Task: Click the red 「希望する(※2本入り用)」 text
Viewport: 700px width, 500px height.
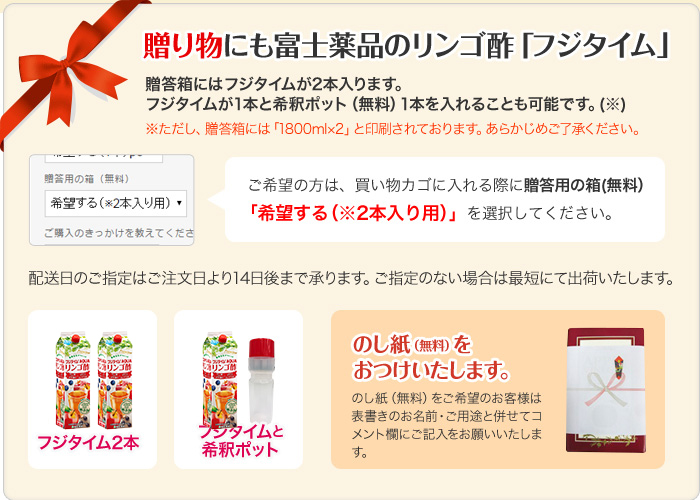Action: pos(353,213)
